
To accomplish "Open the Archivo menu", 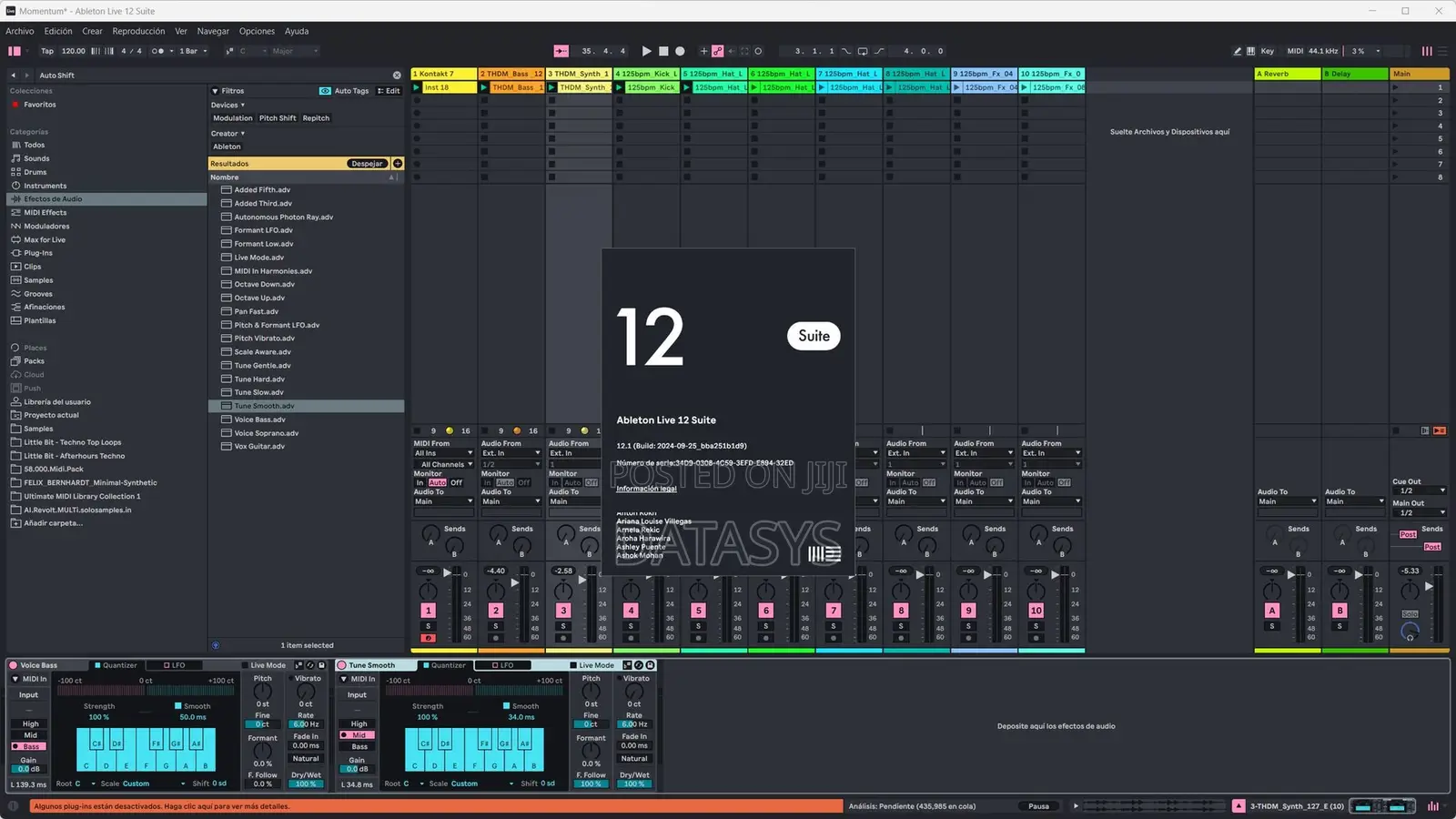I will pyautogui.click(x=20, y=31).
